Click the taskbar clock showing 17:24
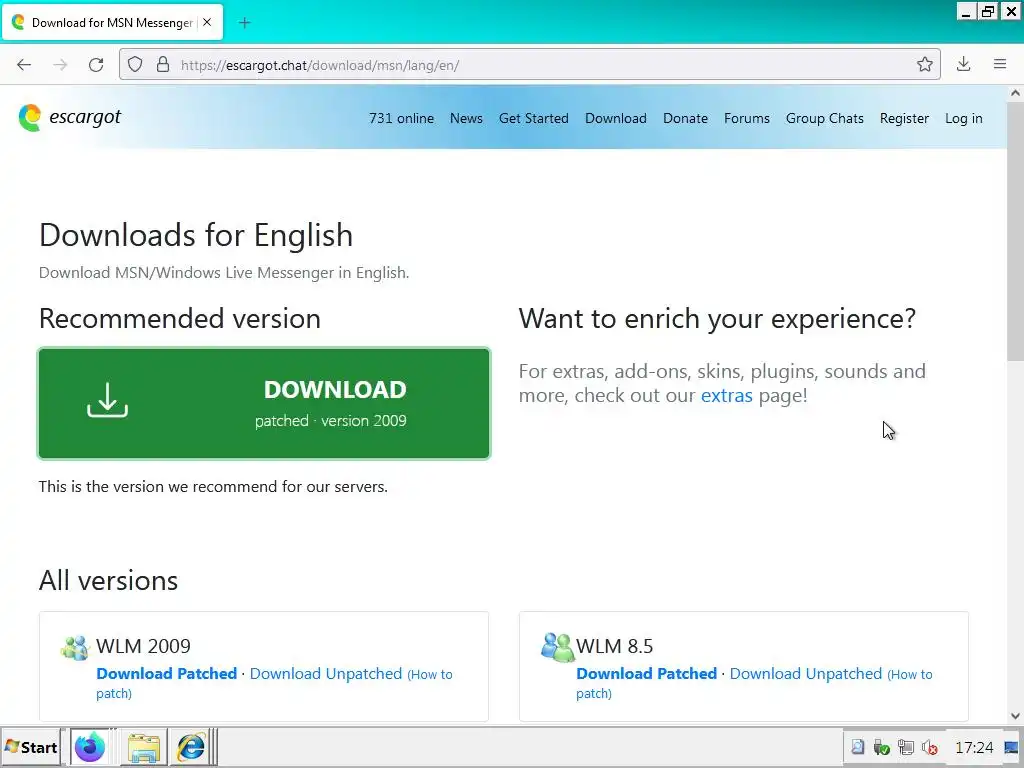 pyautogui.click(x=974, y=747)
